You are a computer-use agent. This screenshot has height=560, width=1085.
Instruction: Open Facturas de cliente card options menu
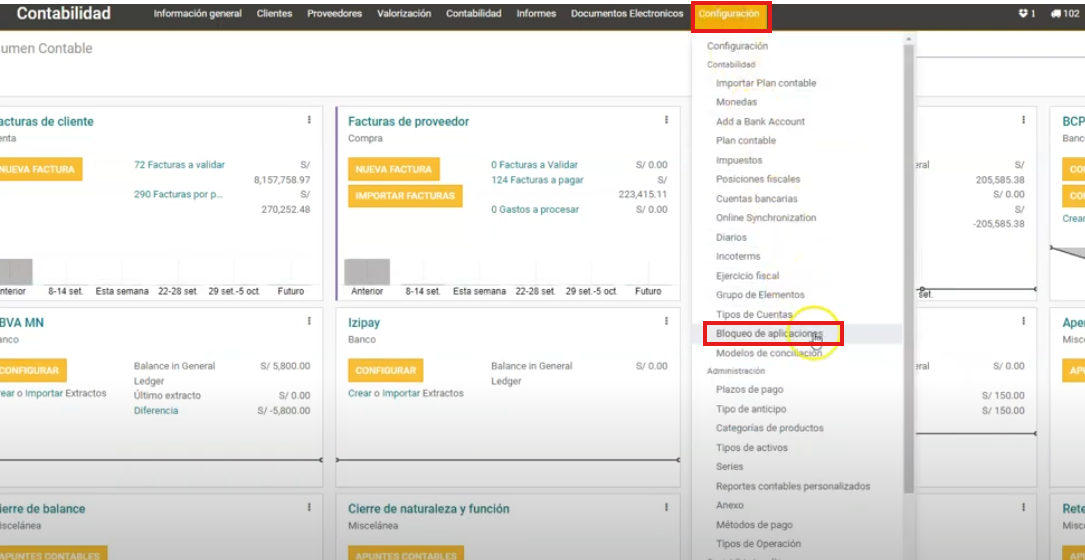click(309, 120)
